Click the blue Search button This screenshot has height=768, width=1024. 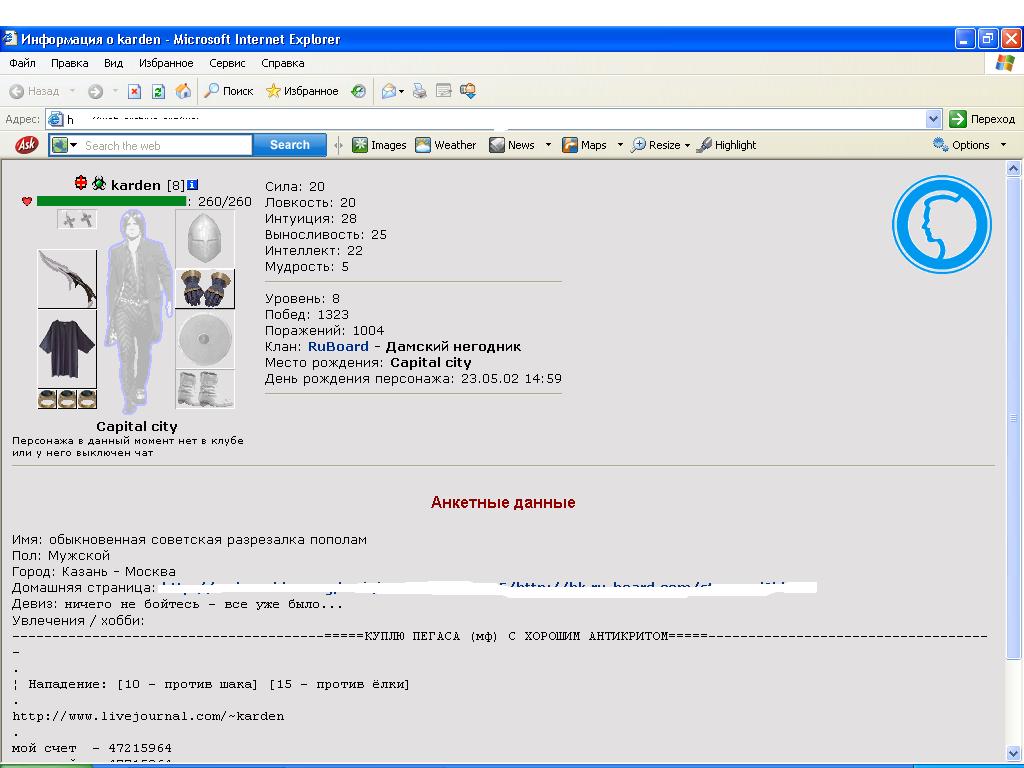pyautogui.click(x=289, y=145)
